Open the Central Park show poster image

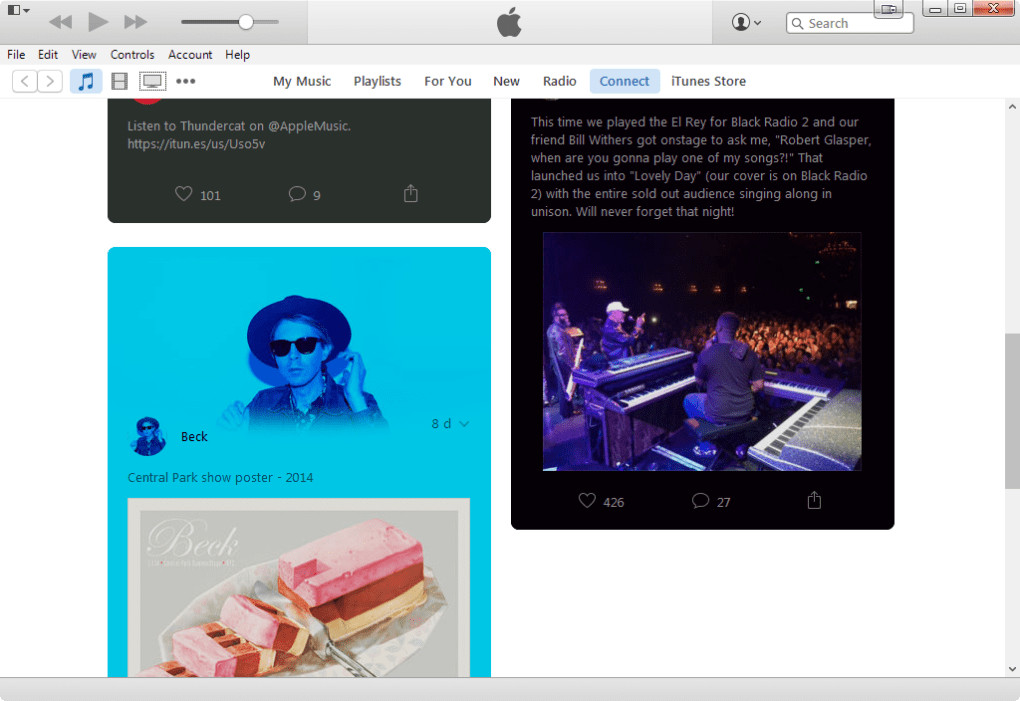point(299,587)
